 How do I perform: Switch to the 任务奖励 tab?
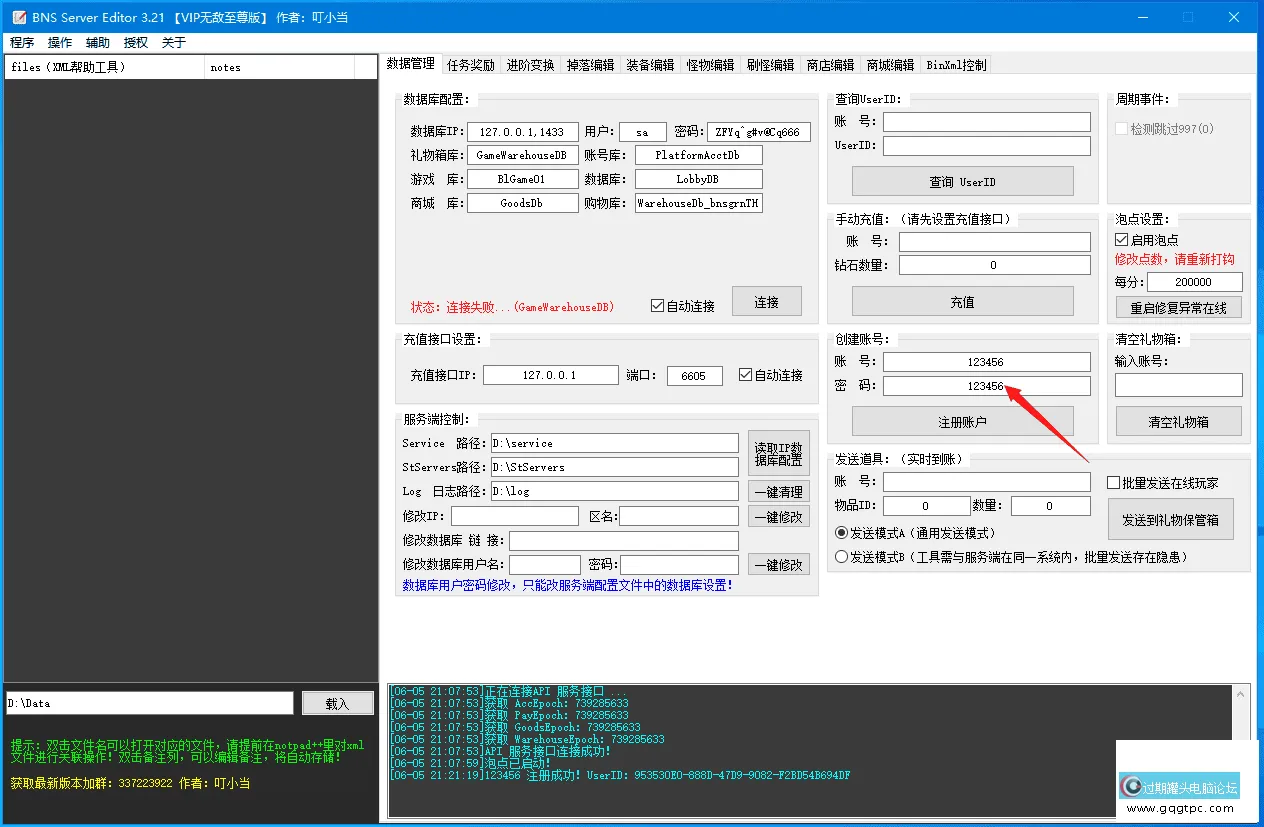[x=471, y=65]
